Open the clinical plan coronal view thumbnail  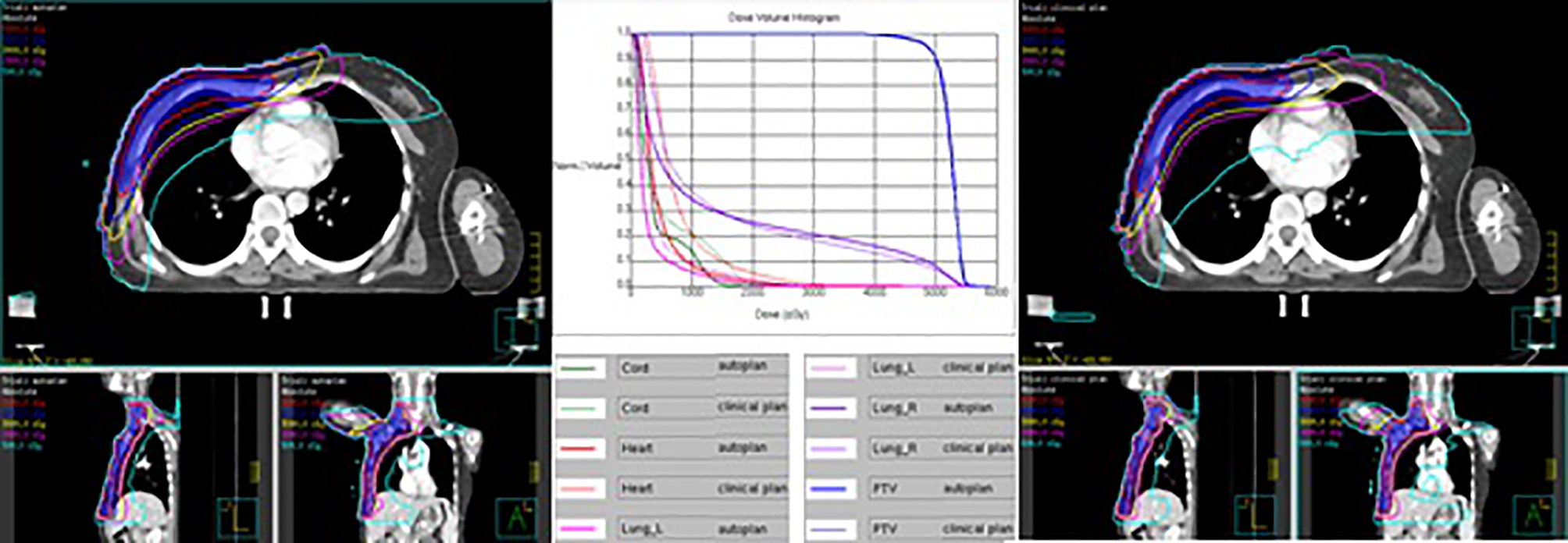(1430, 456)
